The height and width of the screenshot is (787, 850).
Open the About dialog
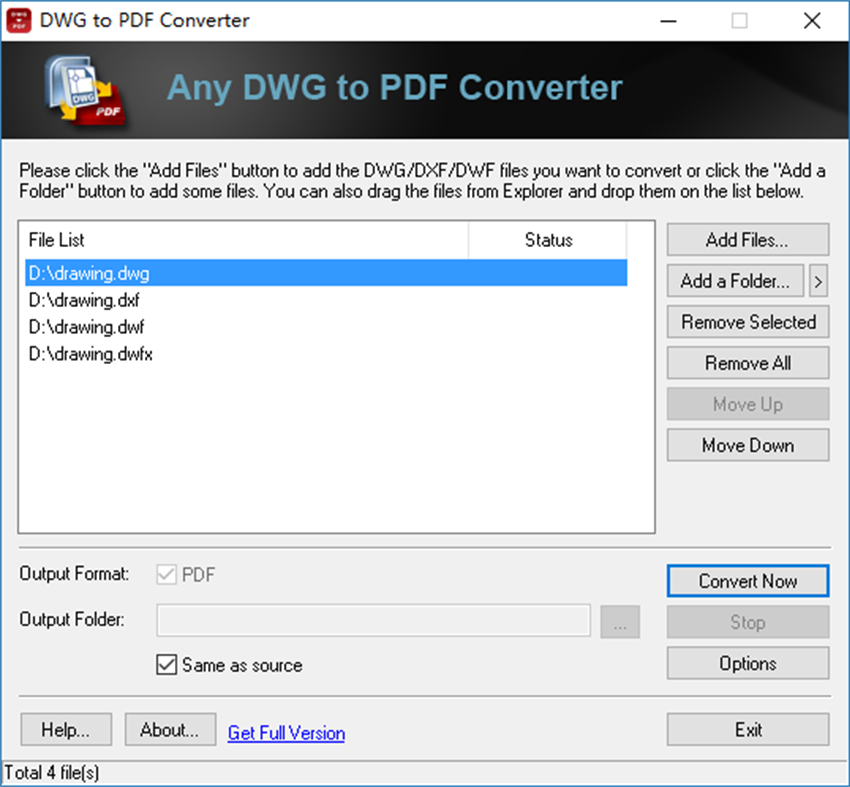coord(170,729)
